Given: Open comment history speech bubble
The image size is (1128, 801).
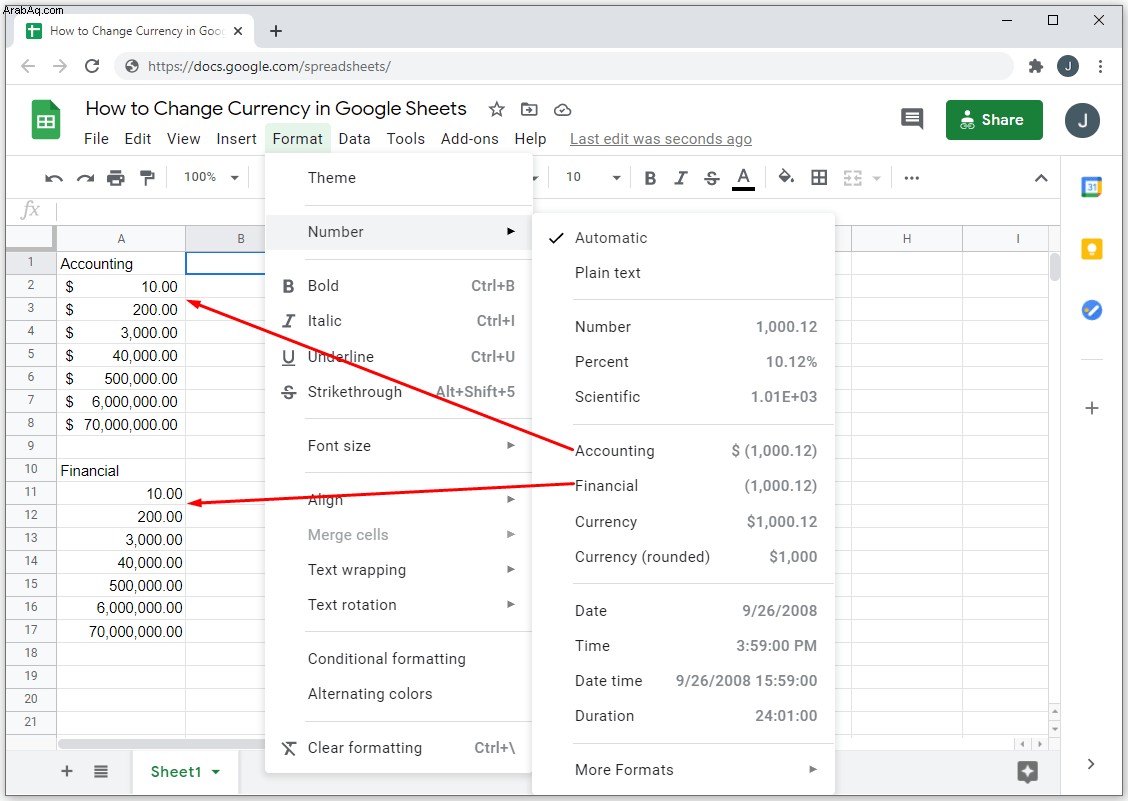Looking at the screenshot, I should tap(912, 119).
